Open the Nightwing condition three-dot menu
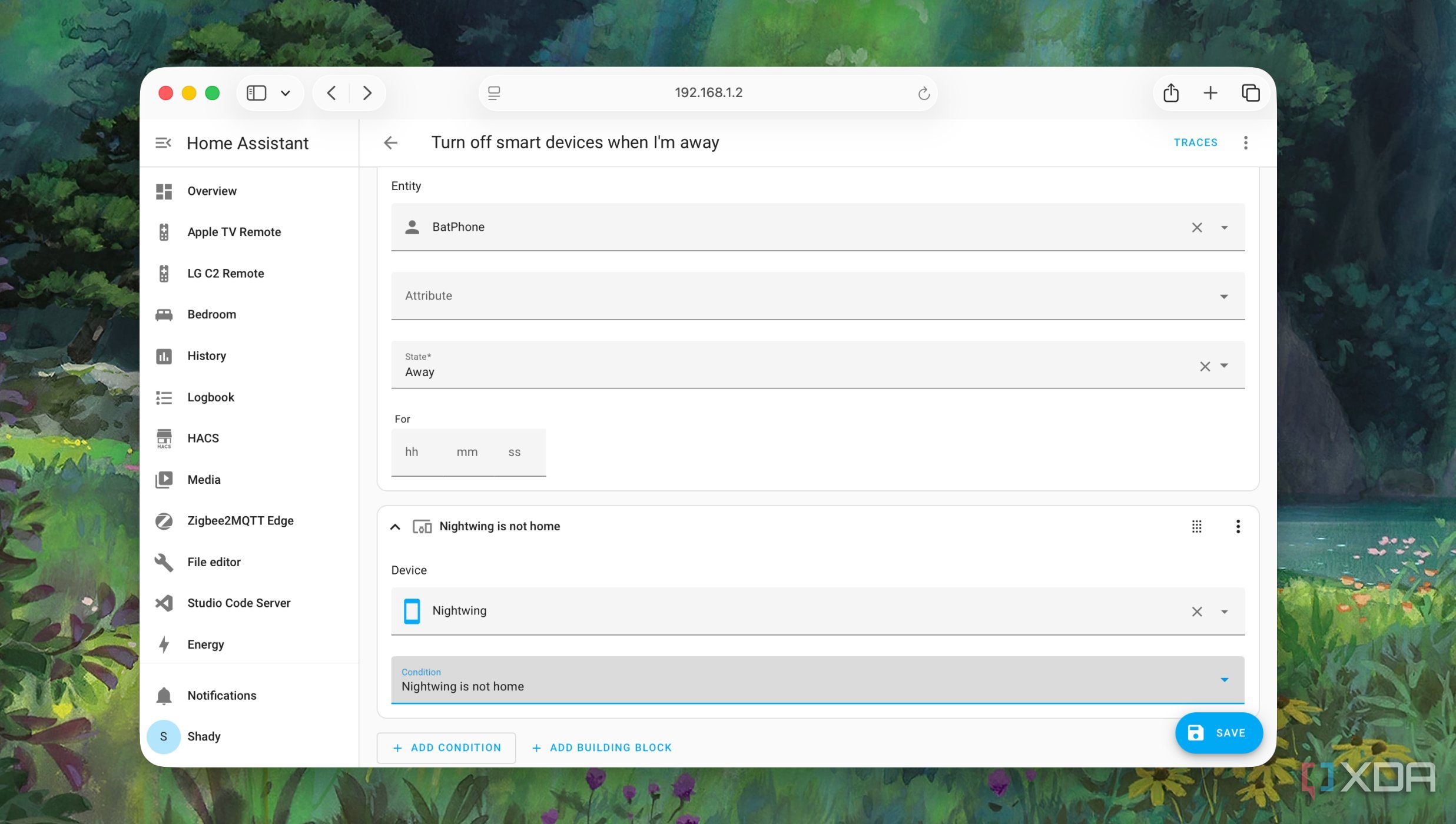 tap(1238, 527)
